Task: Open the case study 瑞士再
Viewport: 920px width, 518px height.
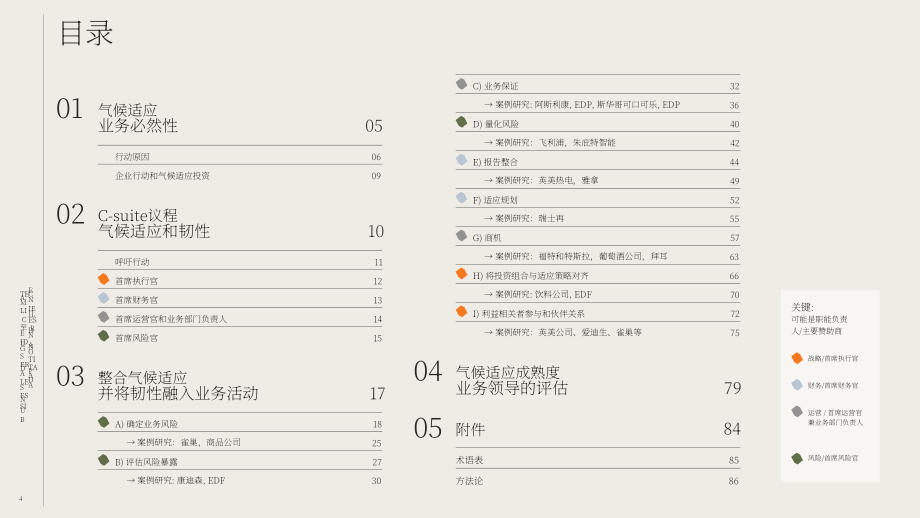Action: pyautogui.click(x=524, y=218)
